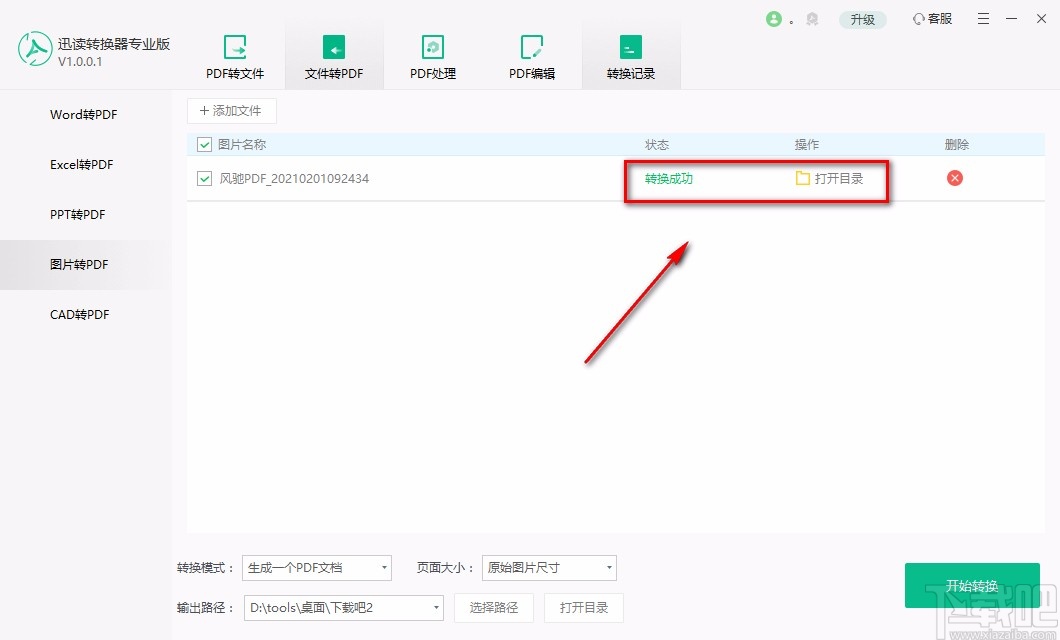Open the PDF编辑 tool

pos(531,52)
